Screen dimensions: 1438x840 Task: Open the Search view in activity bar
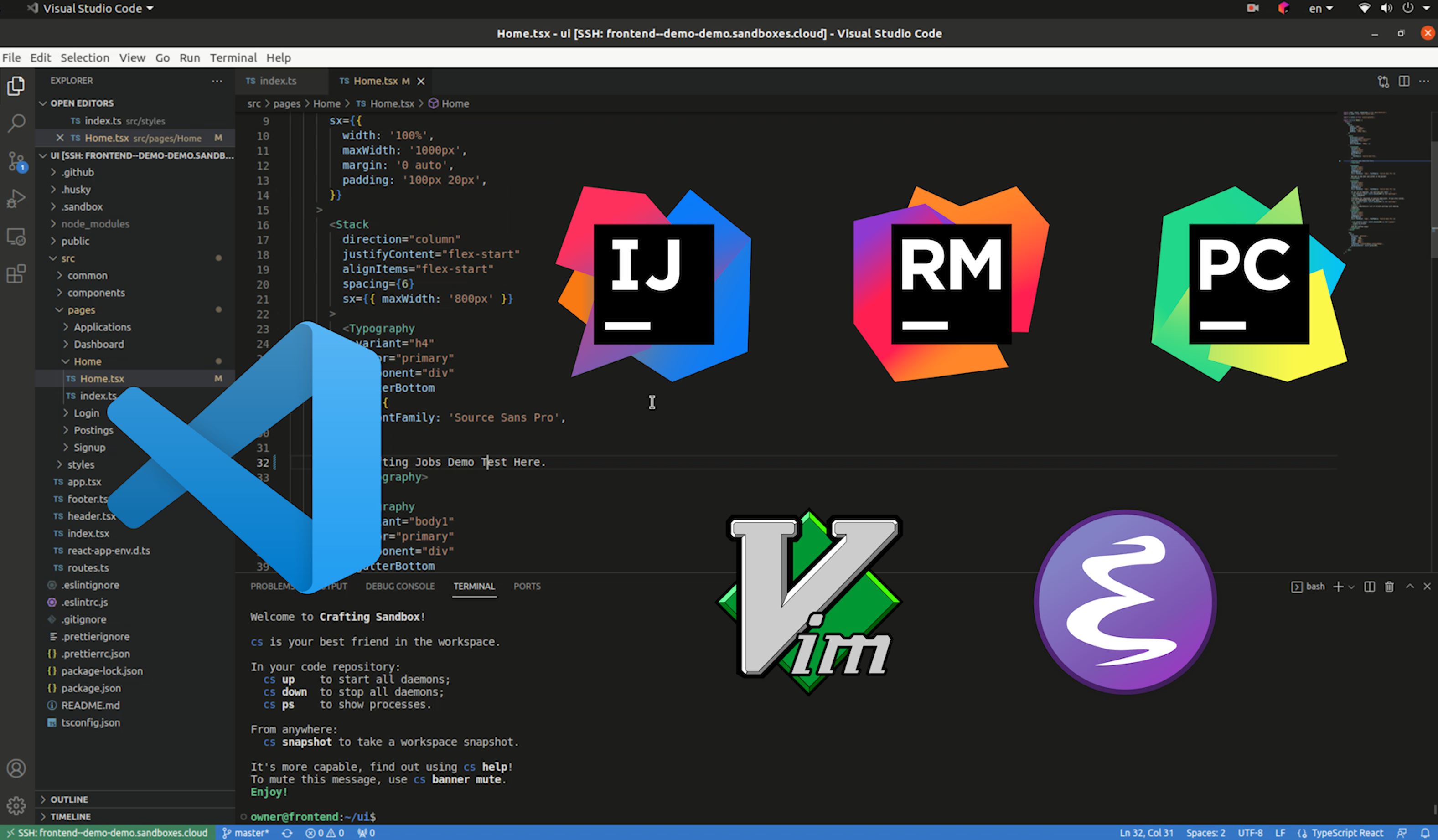[x=16, y=123]
